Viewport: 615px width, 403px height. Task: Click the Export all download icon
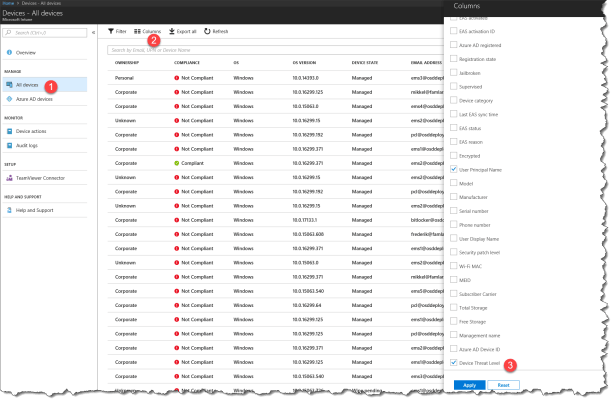pos(172,31)
